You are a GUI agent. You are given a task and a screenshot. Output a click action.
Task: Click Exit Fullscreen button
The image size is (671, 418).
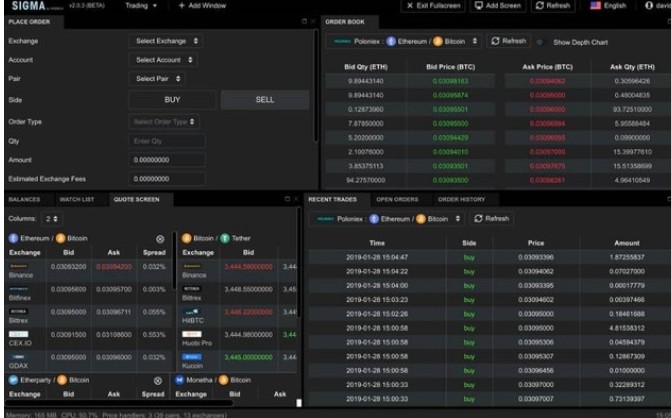[433, 6]
